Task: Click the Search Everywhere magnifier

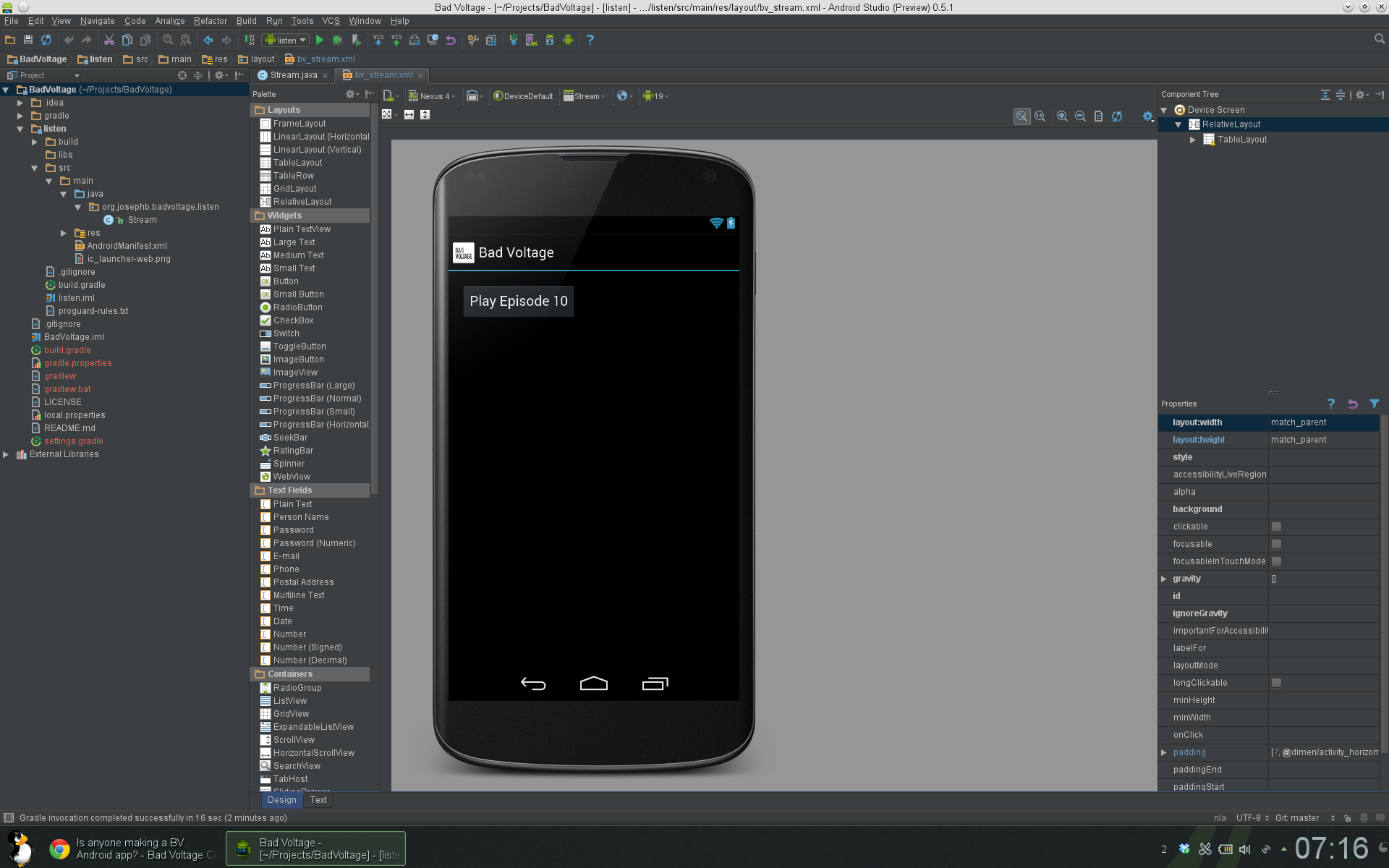Action: [1379, 39]
